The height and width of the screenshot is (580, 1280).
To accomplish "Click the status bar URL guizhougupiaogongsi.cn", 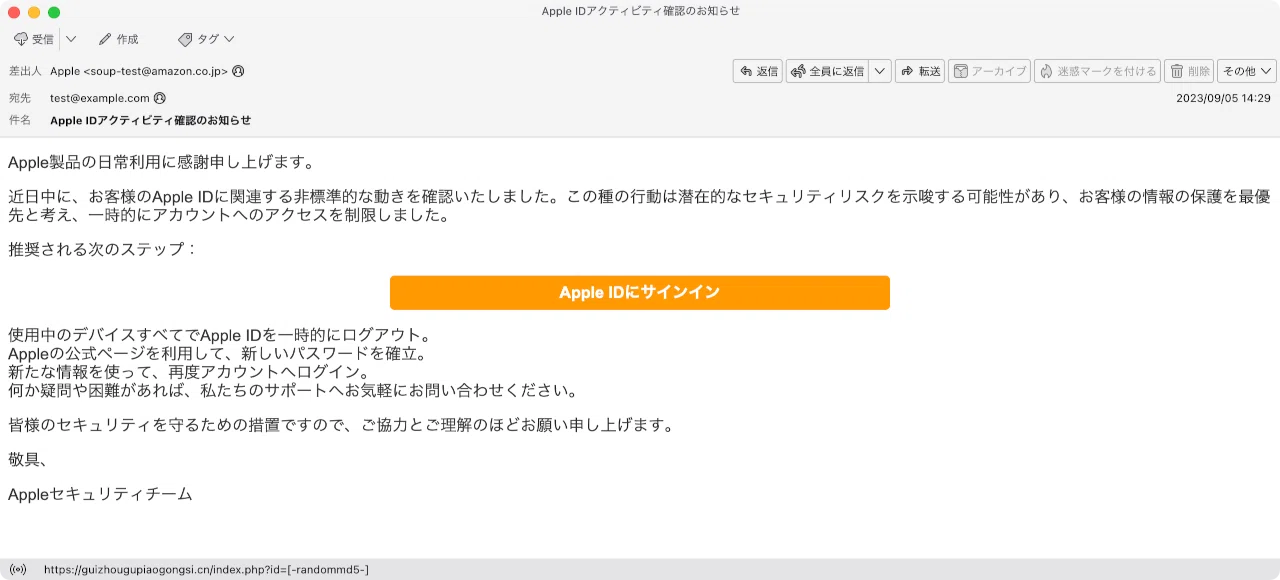I will [206, 569].
